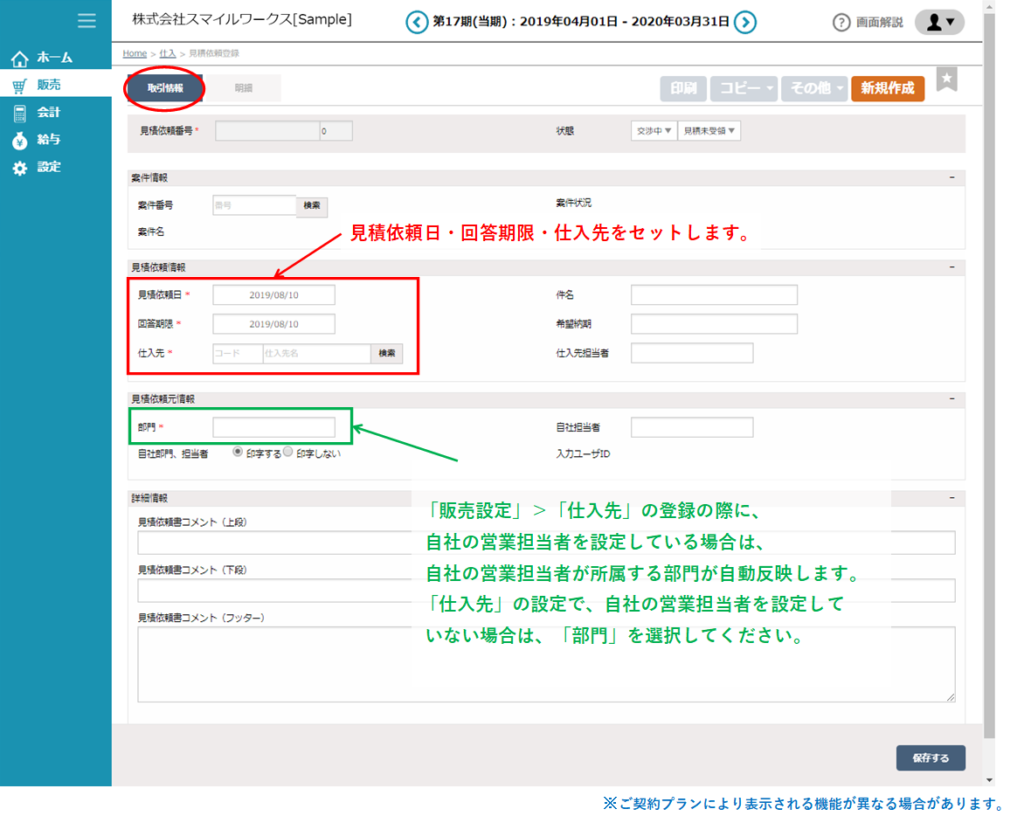This screenshot has width=1024, height=823.
Task: Go to previous fiscal period arrow
Action: tap(416, 22)
